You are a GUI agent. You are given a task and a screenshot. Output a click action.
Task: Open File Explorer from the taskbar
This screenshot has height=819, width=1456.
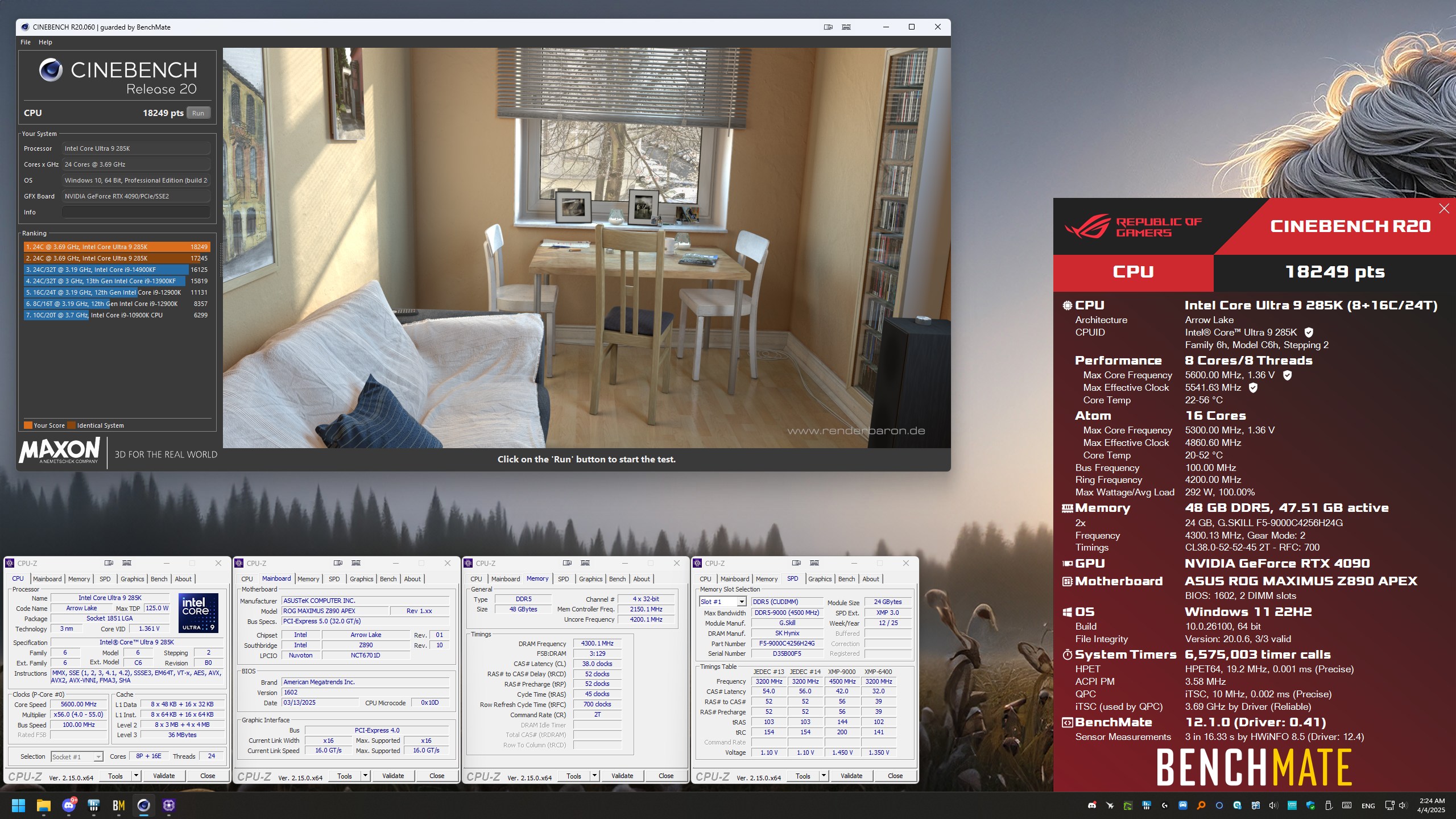[44, 805]
